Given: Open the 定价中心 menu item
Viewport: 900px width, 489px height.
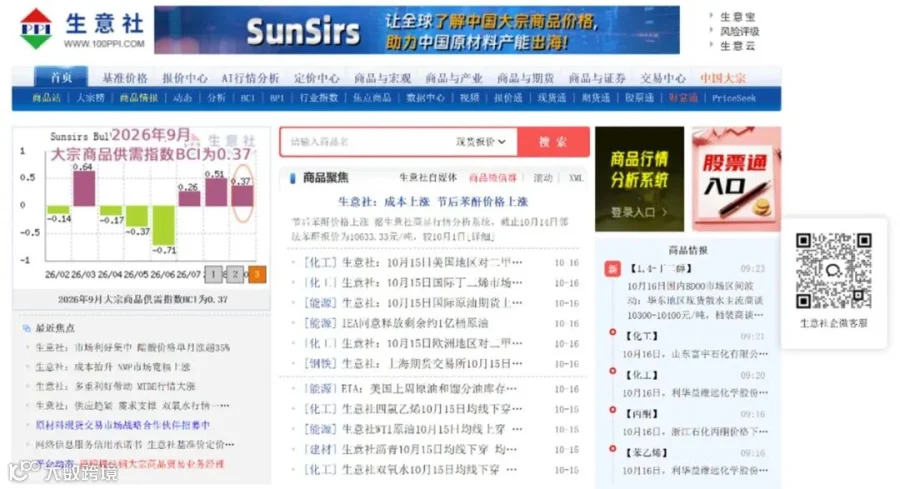Looking at the screenshot, I should tap(316, 78).
